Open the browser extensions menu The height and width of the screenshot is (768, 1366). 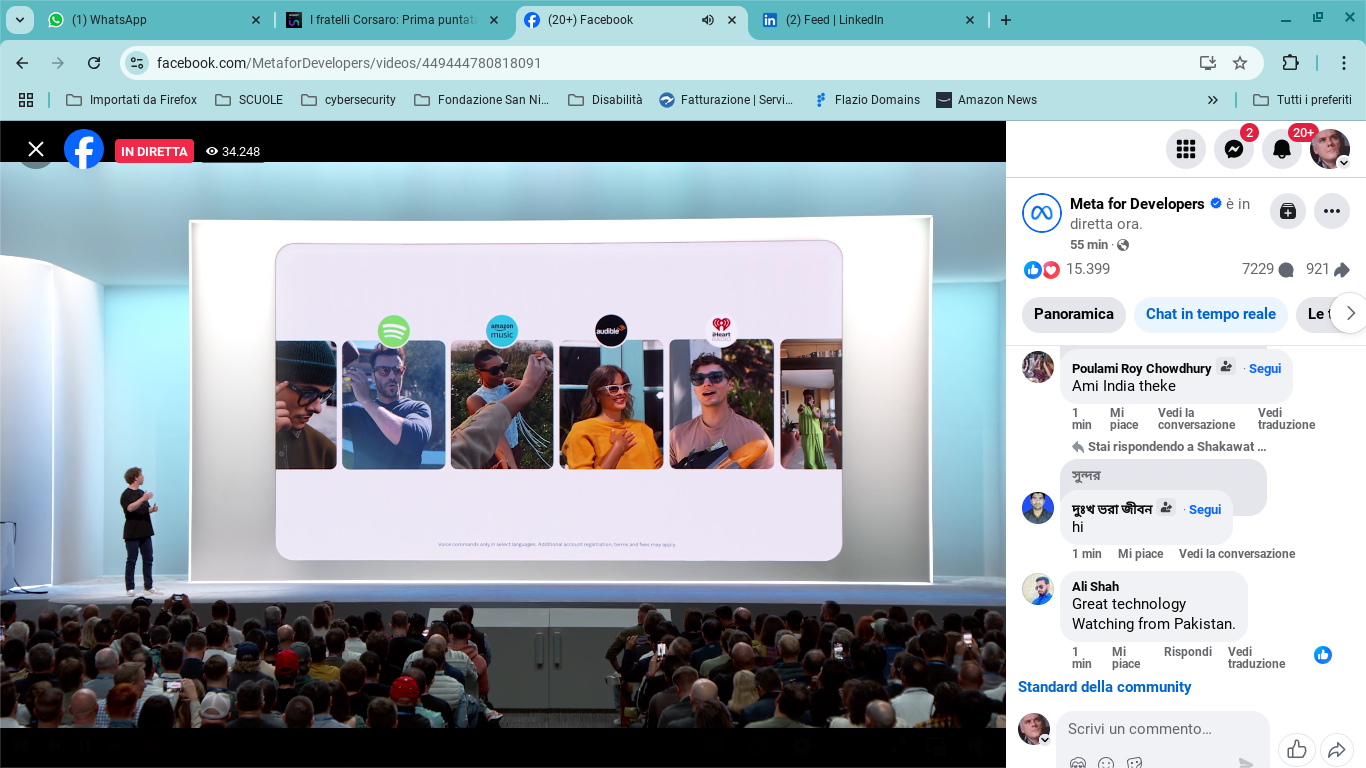tap(1290, 63)
